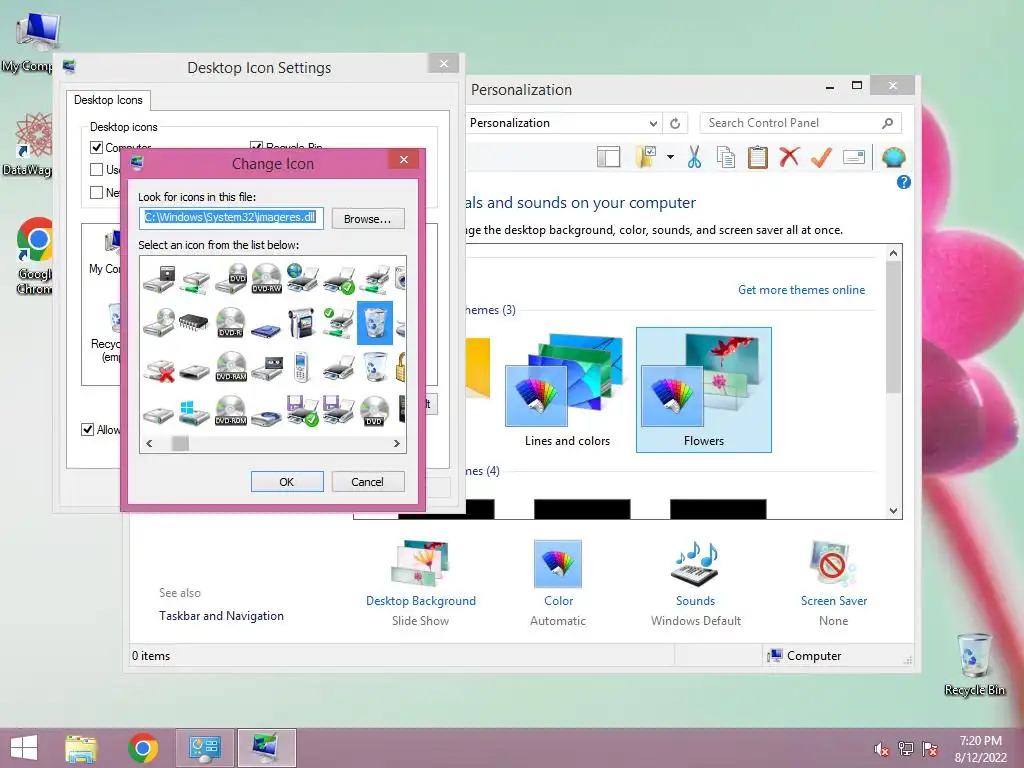Select the Desktop Icons tab
1024x768 pixels.
point(108,100)
